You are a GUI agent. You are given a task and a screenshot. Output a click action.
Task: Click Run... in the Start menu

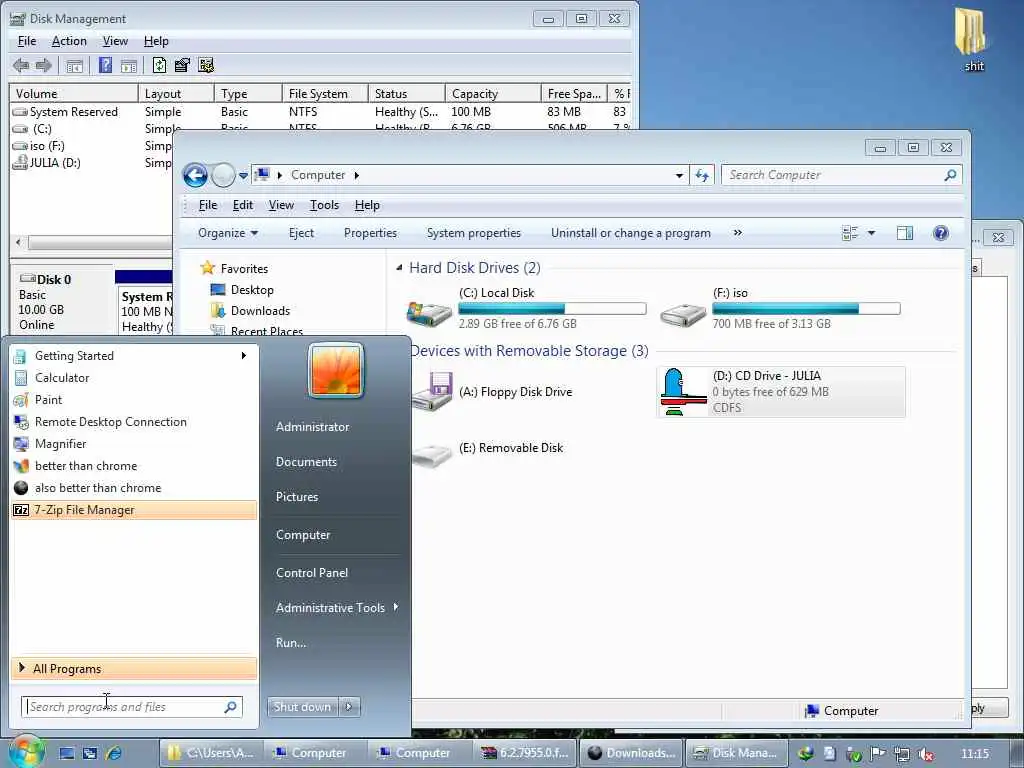coord(291,643)
